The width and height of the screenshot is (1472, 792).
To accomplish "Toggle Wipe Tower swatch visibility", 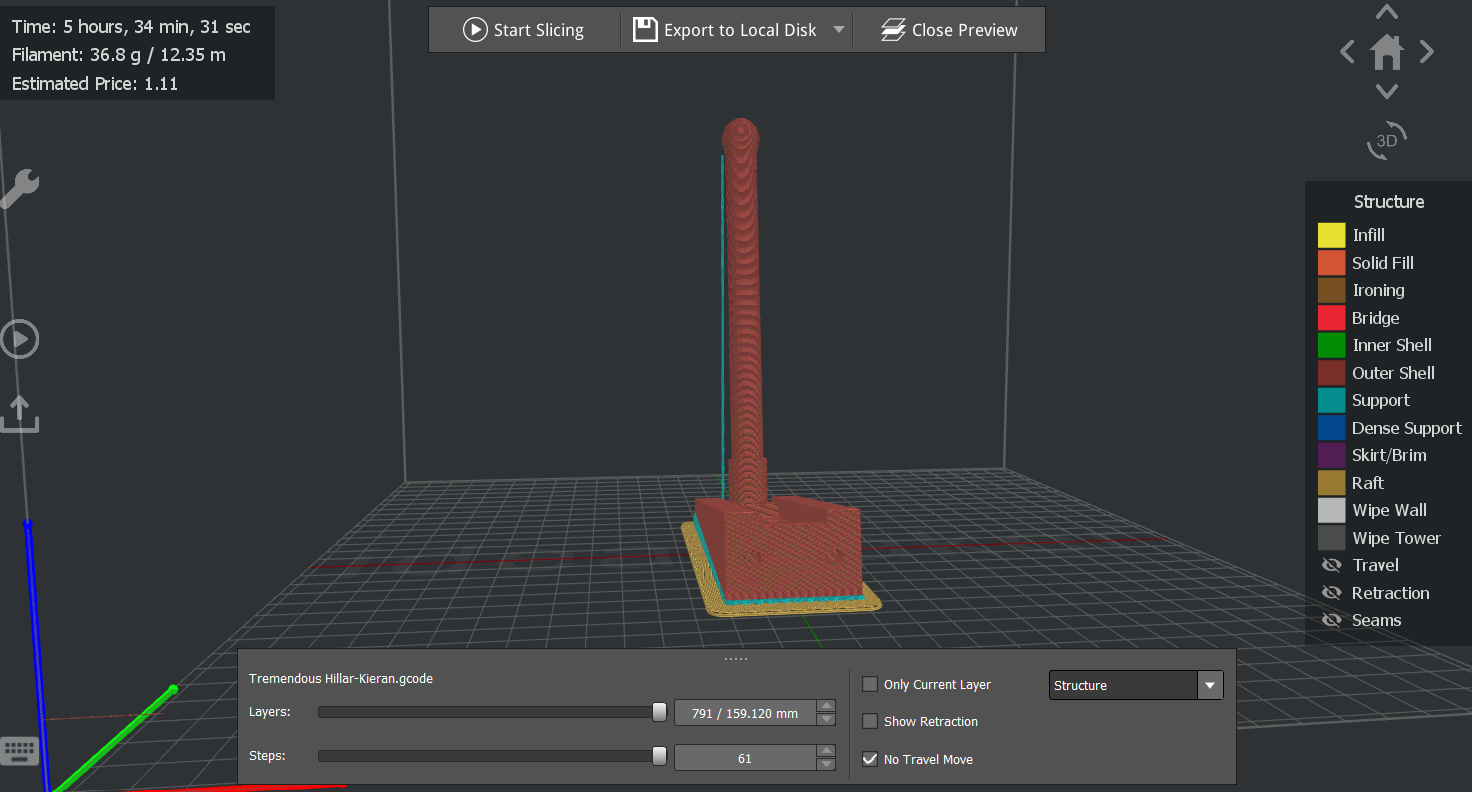I will tap(1331, 538).
